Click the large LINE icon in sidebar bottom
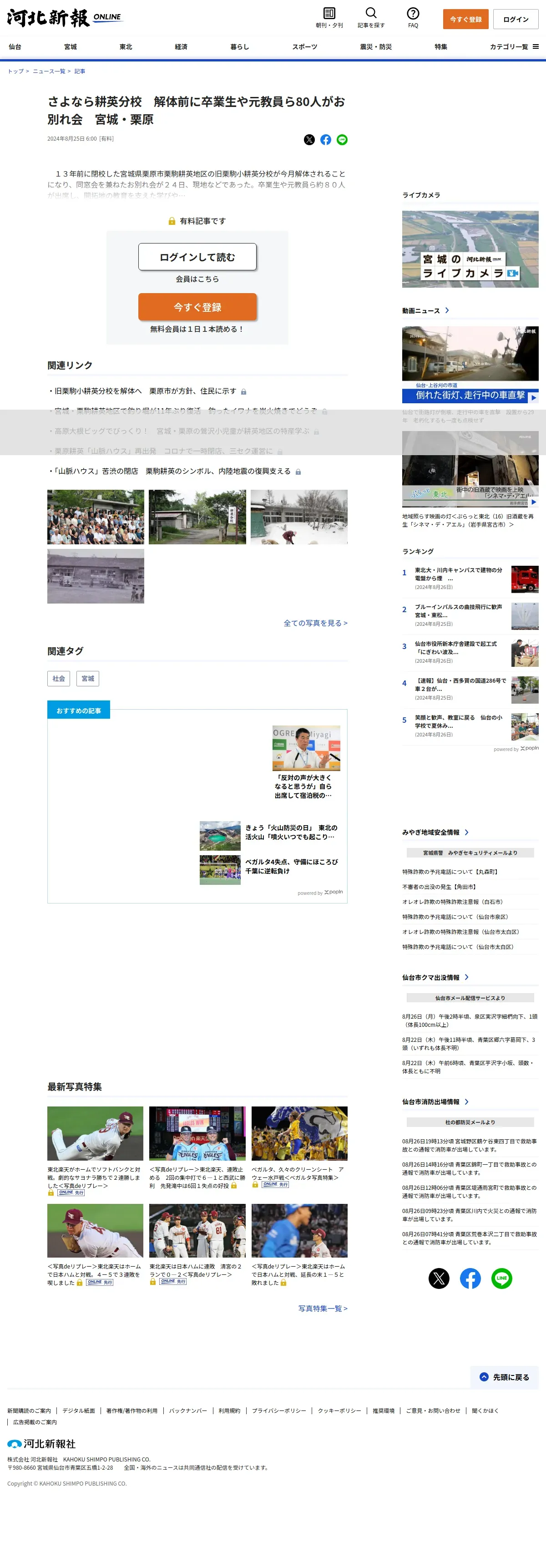Image resolution: width=546 pixels, height=1568 pixels. point(501,1278)
